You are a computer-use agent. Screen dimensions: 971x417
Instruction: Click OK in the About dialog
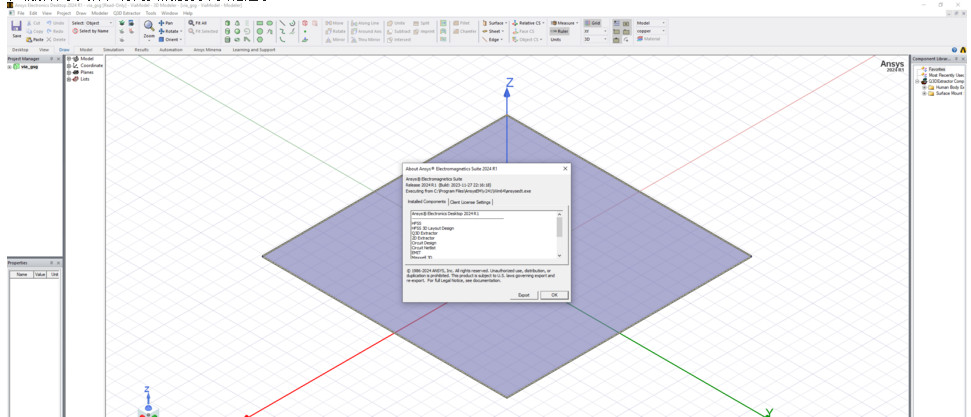(x=554, y=295)
